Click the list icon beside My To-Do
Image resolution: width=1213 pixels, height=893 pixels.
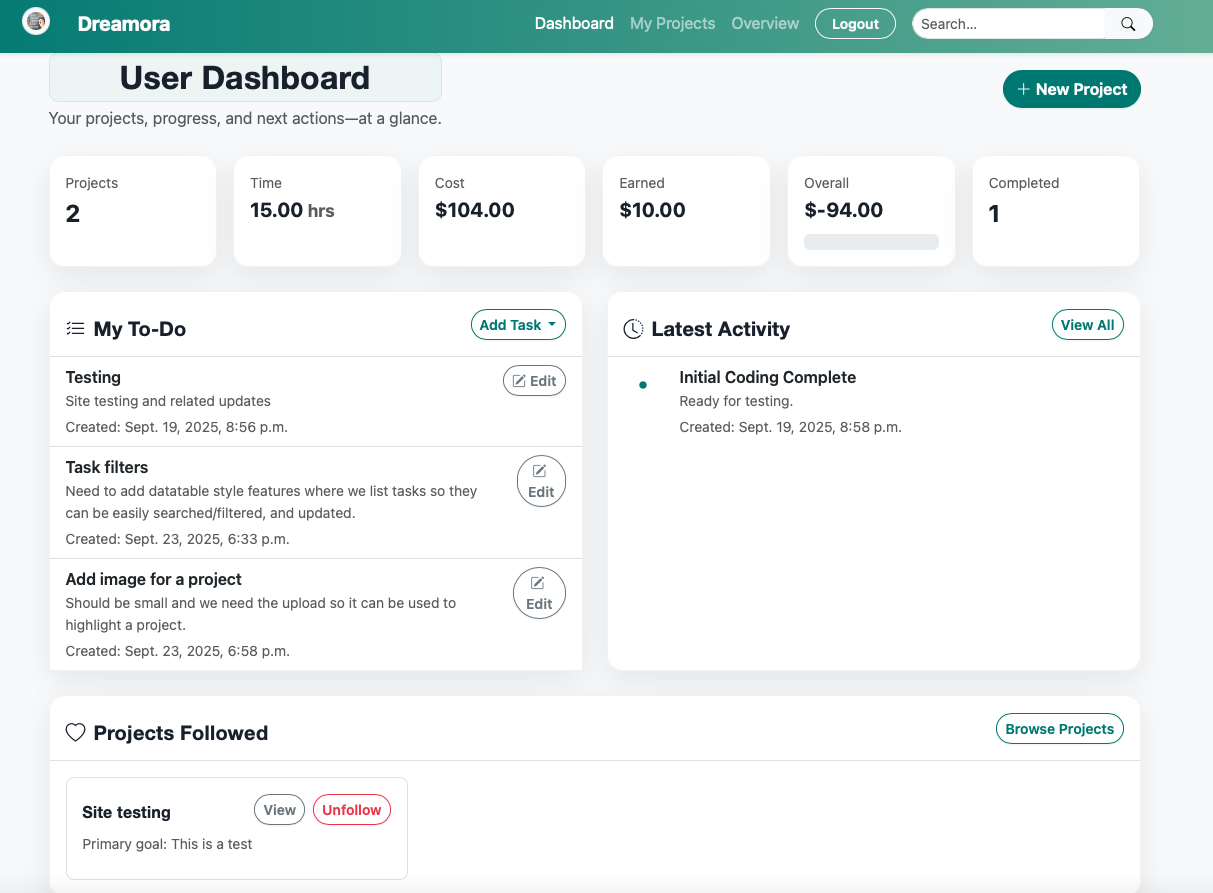click(75, 327)
